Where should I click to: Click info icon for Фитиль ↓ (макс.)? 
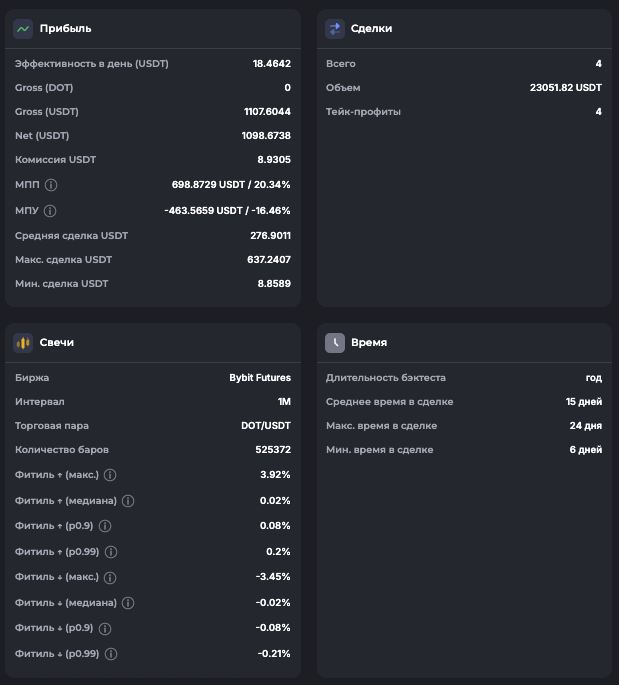(x=110, y=578)
